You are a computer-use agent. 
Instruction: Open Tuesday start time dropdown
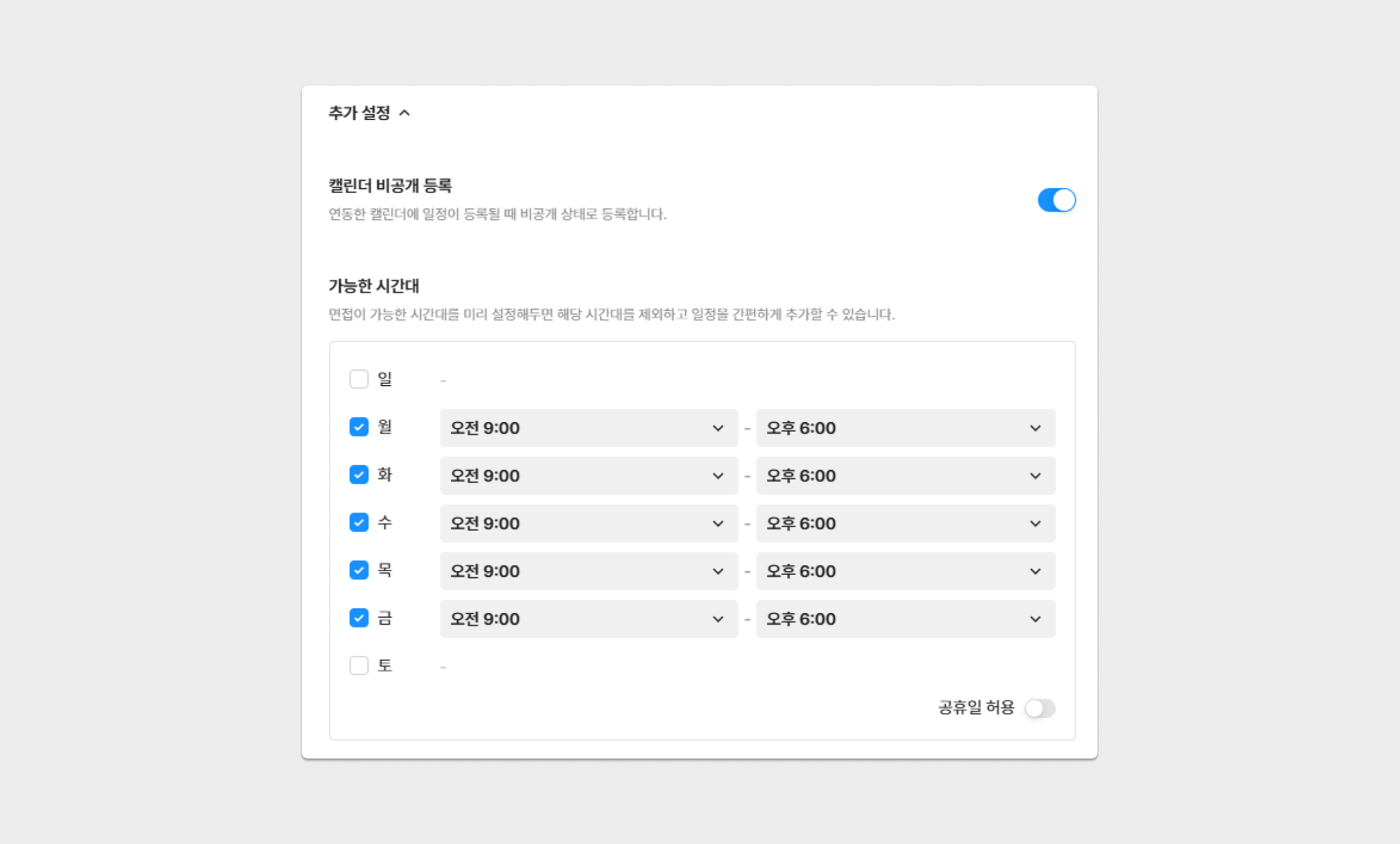pos(588,476)
